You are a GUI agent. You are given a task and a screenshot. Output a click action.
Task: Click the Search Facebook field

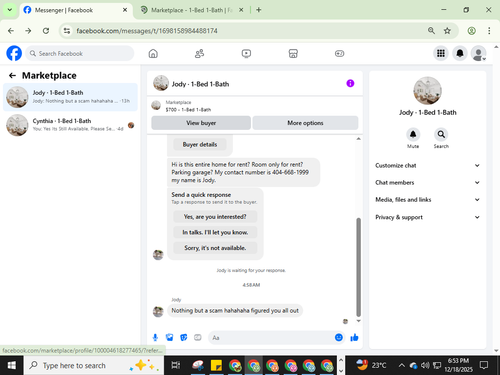(x=80, y=53)
